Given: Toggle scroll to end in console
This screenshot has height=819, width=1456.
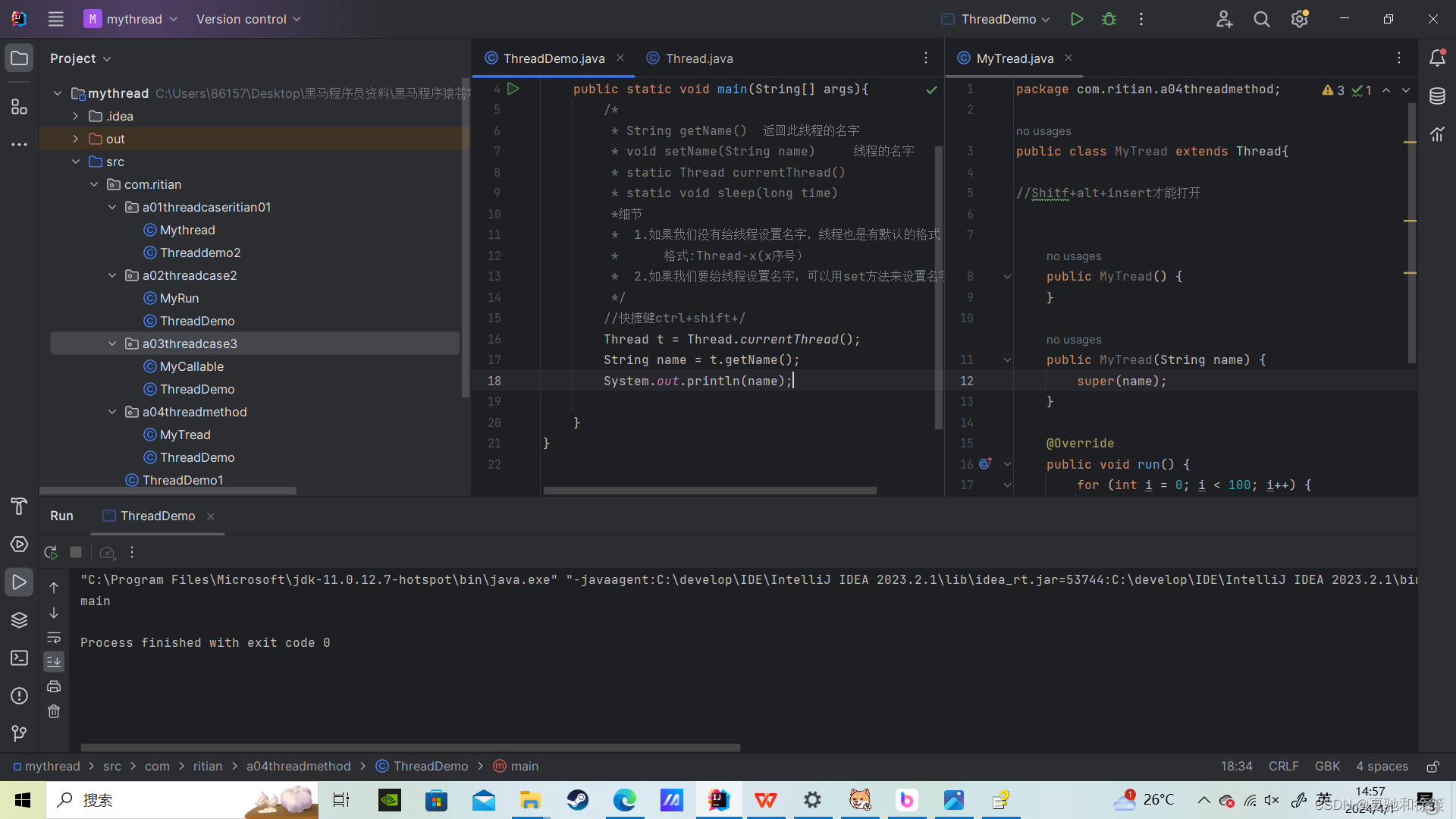Looking at the screenshot, I should 54,662.
